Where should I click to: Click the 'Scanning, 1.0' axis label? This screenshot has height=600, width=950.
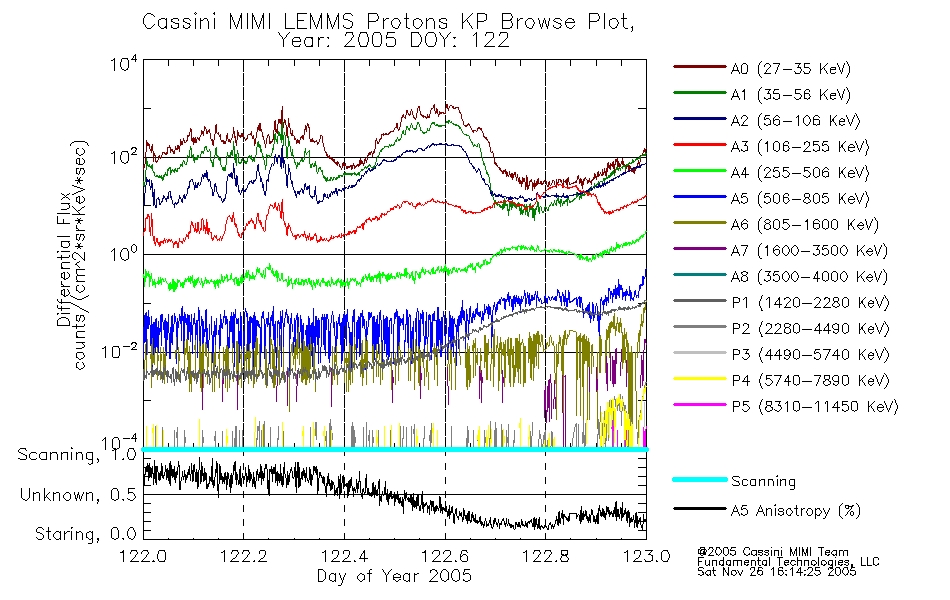point(77,455)
